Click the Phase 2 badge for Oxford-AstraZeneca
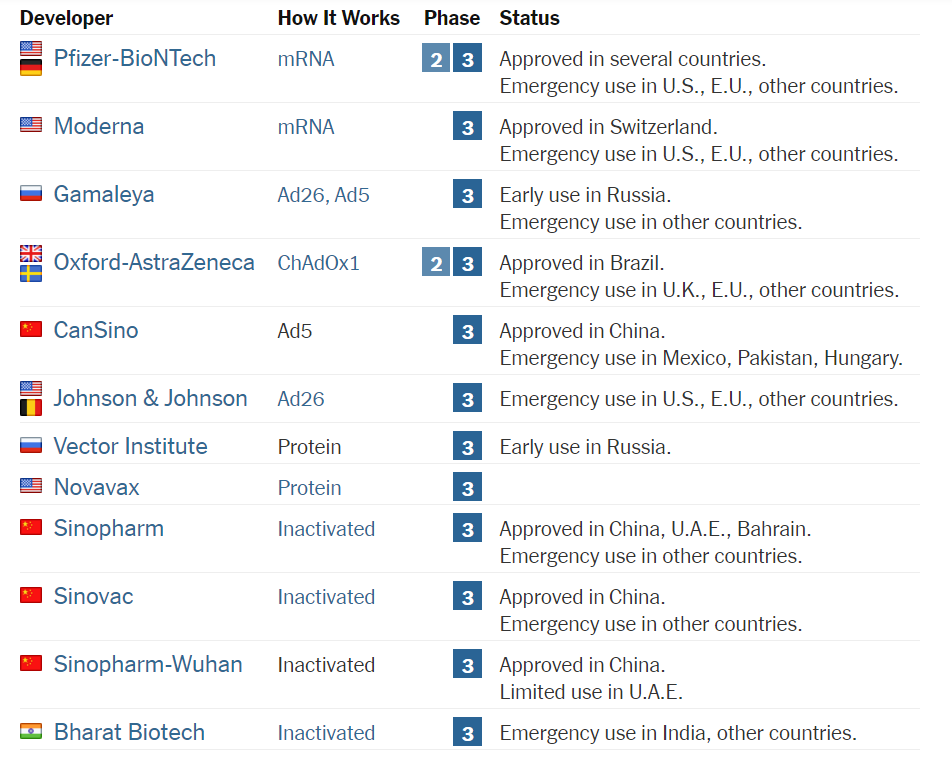 tap(436, 263)
